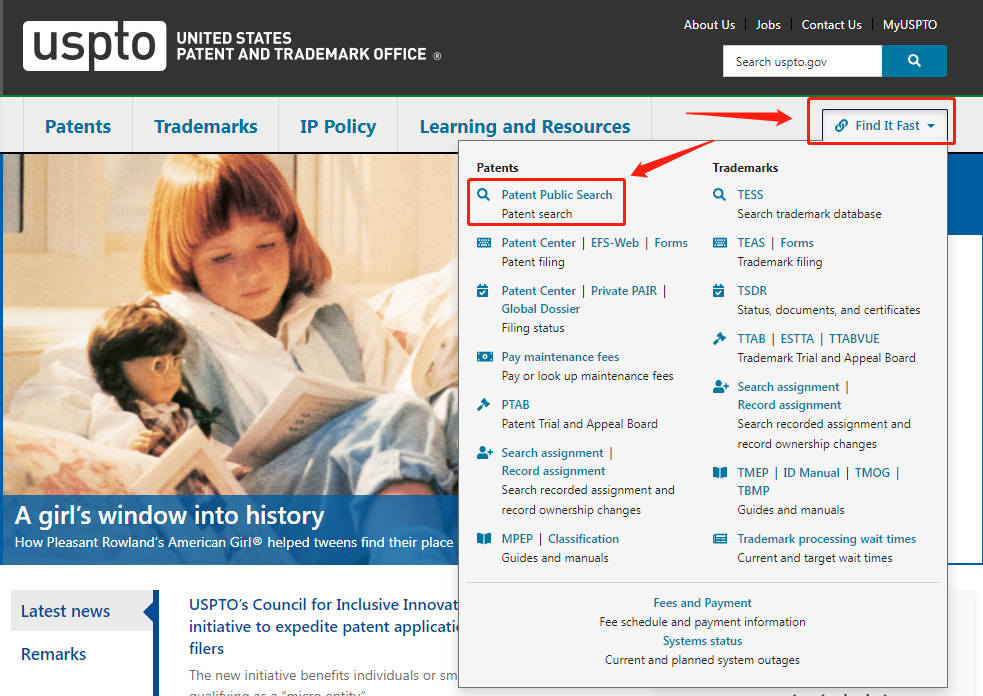Click the list icon by Trademark processing wait times
The height and width of the screenshot is (696, 983).
click(720, 539)
